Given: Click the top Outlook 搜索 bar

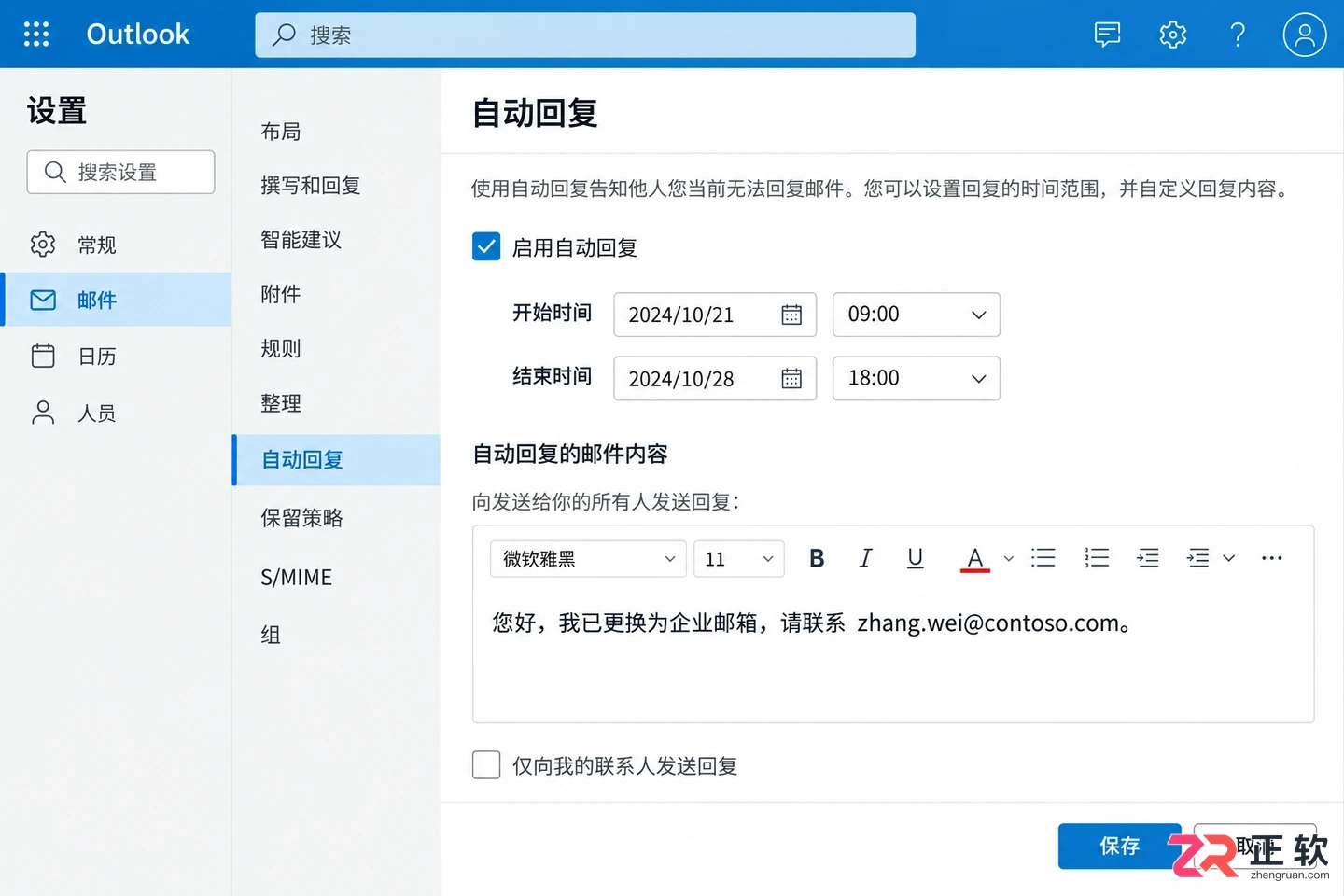Looking at the screenshot, I should (585, 35).
